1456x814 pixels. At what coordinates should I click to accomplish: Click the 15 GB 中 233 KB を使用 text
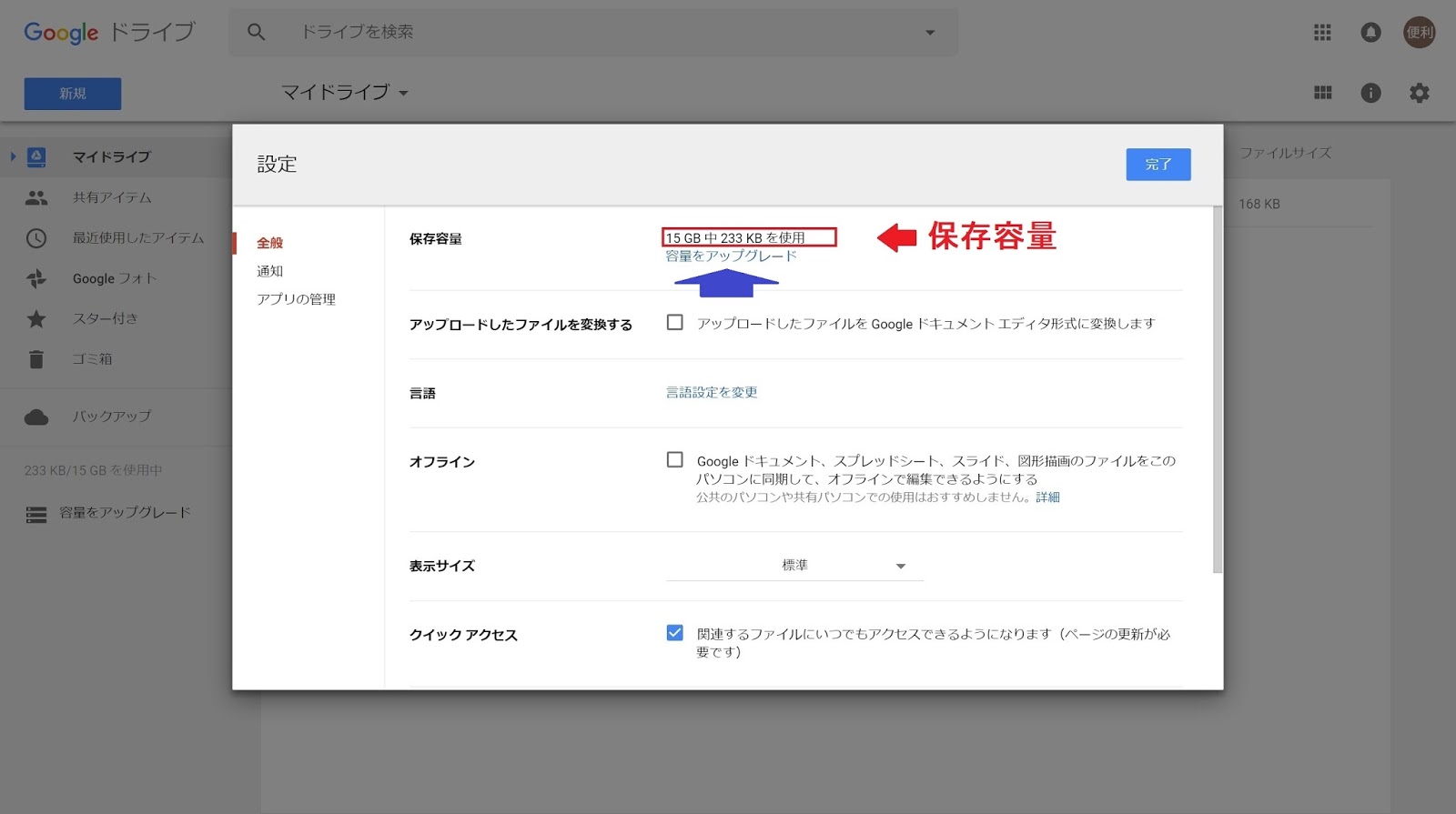[735, 237]
